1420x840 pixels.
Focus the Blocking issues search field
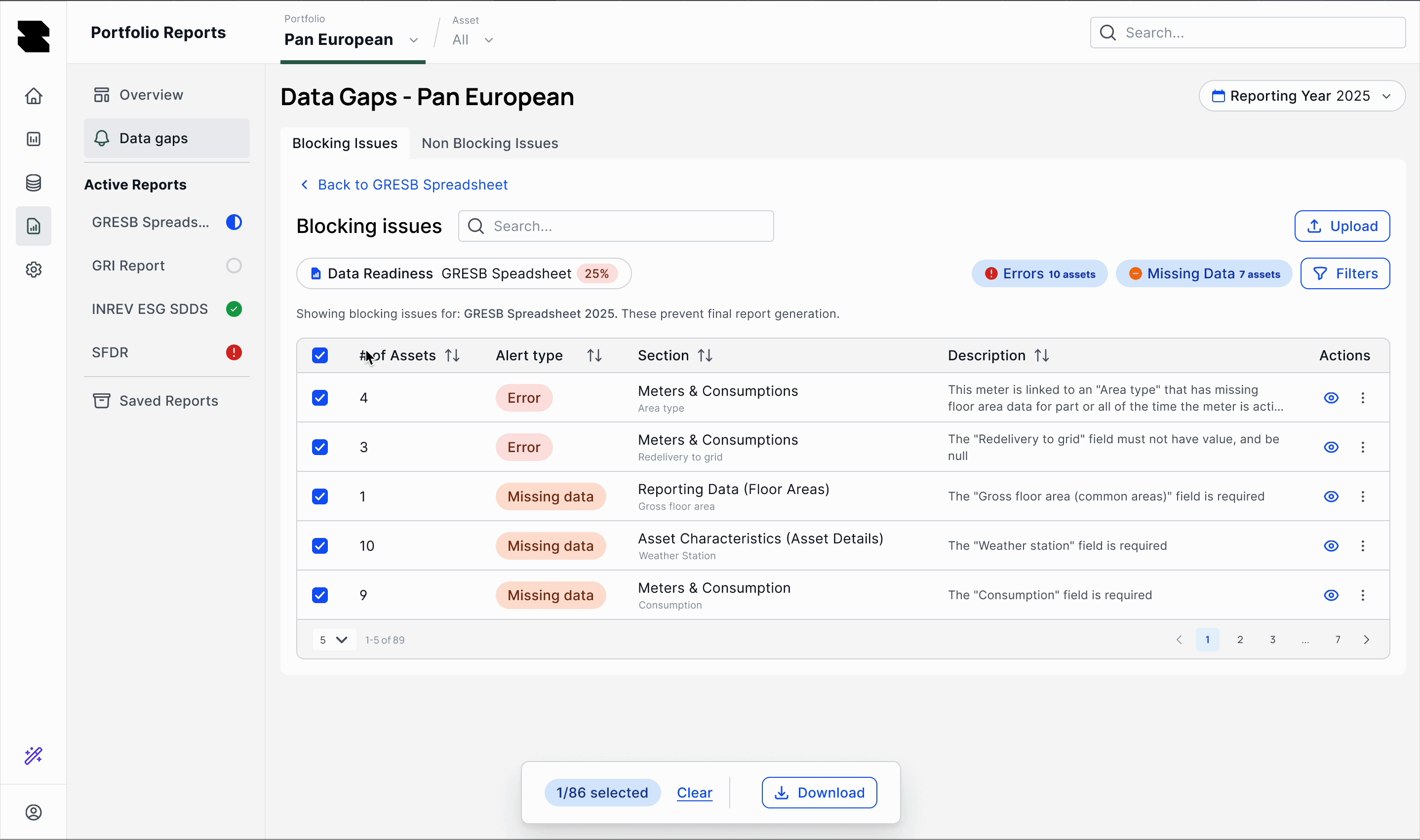click(x=616, y=227)
